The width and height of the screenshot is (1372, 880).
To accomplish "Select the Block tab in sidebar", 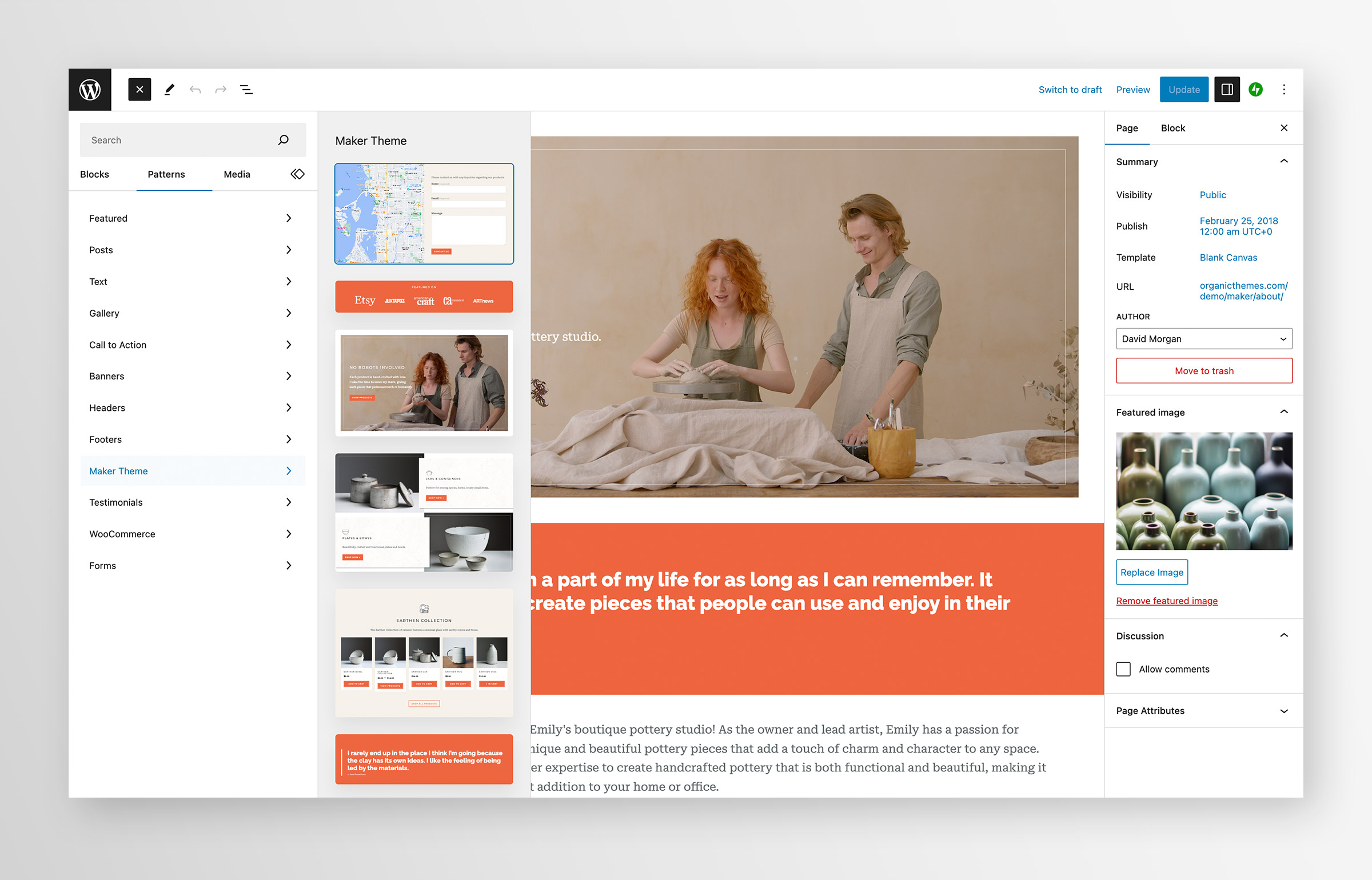I will coord(1172,128).
